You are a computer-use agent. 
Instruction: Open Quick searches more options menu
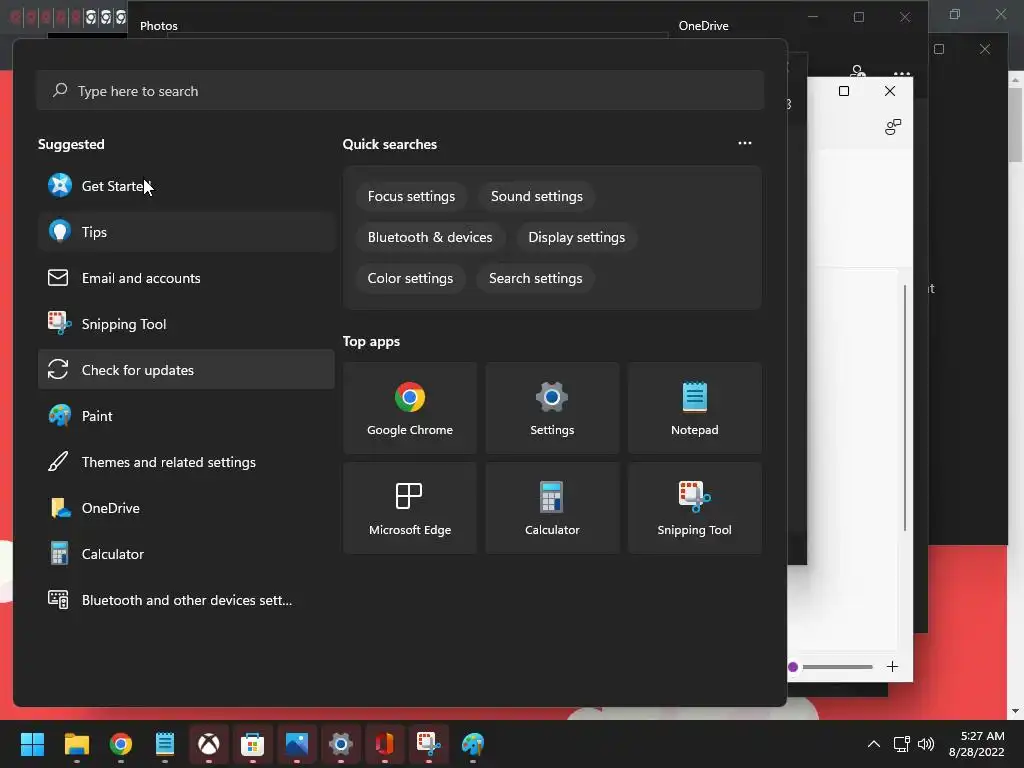744,143
